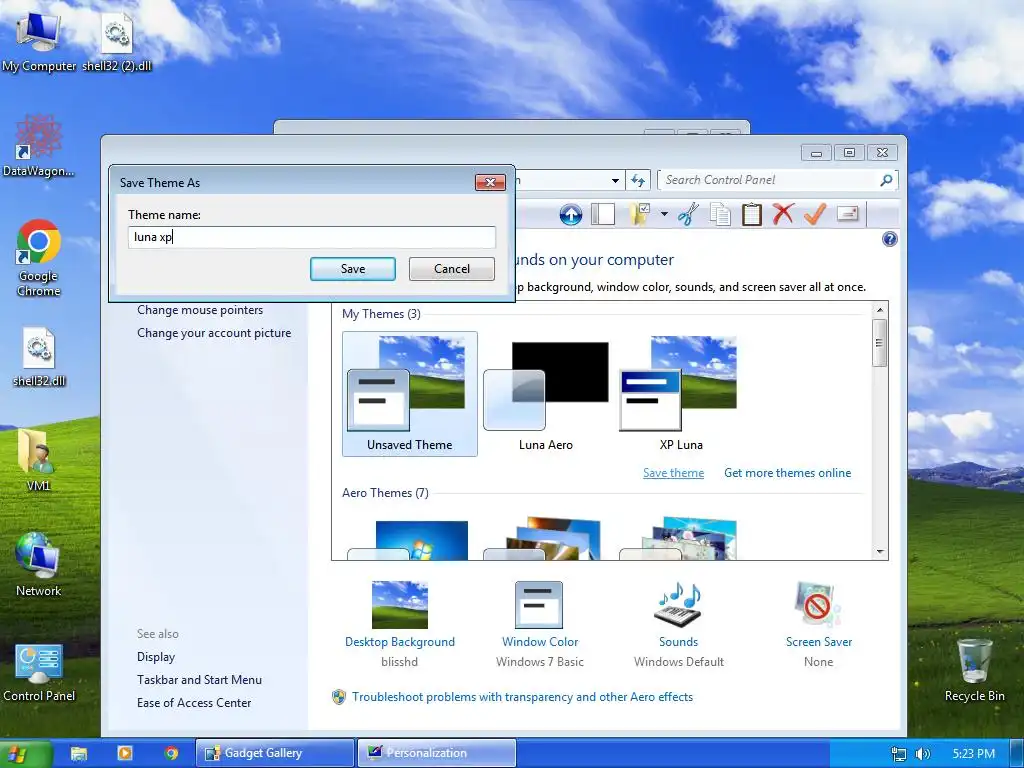1024x768 pixels.
Task: Toggle the navigation pane layout icon
Action: 603,214
